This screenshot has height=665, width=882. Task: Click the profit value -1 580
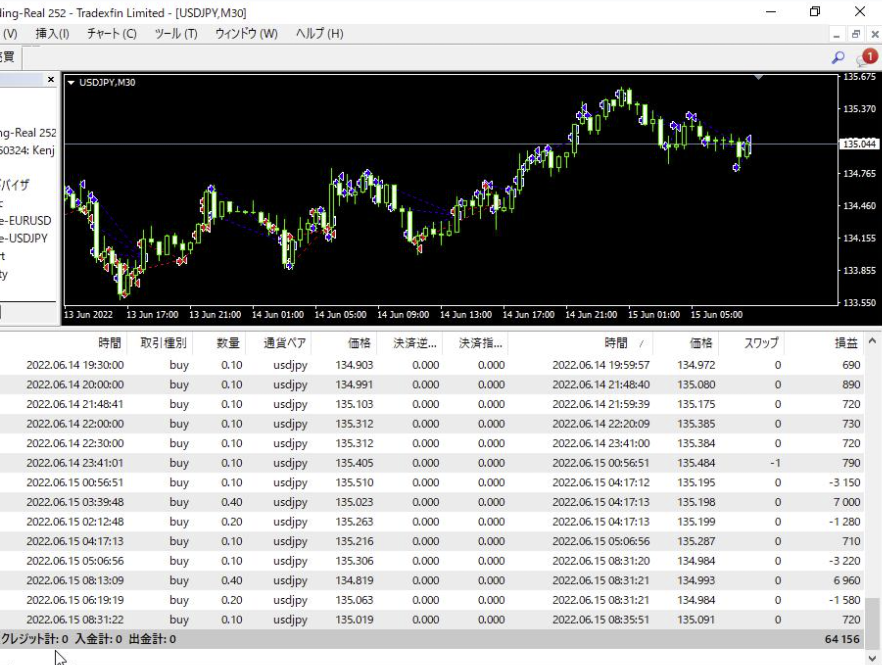click(844, 600)
